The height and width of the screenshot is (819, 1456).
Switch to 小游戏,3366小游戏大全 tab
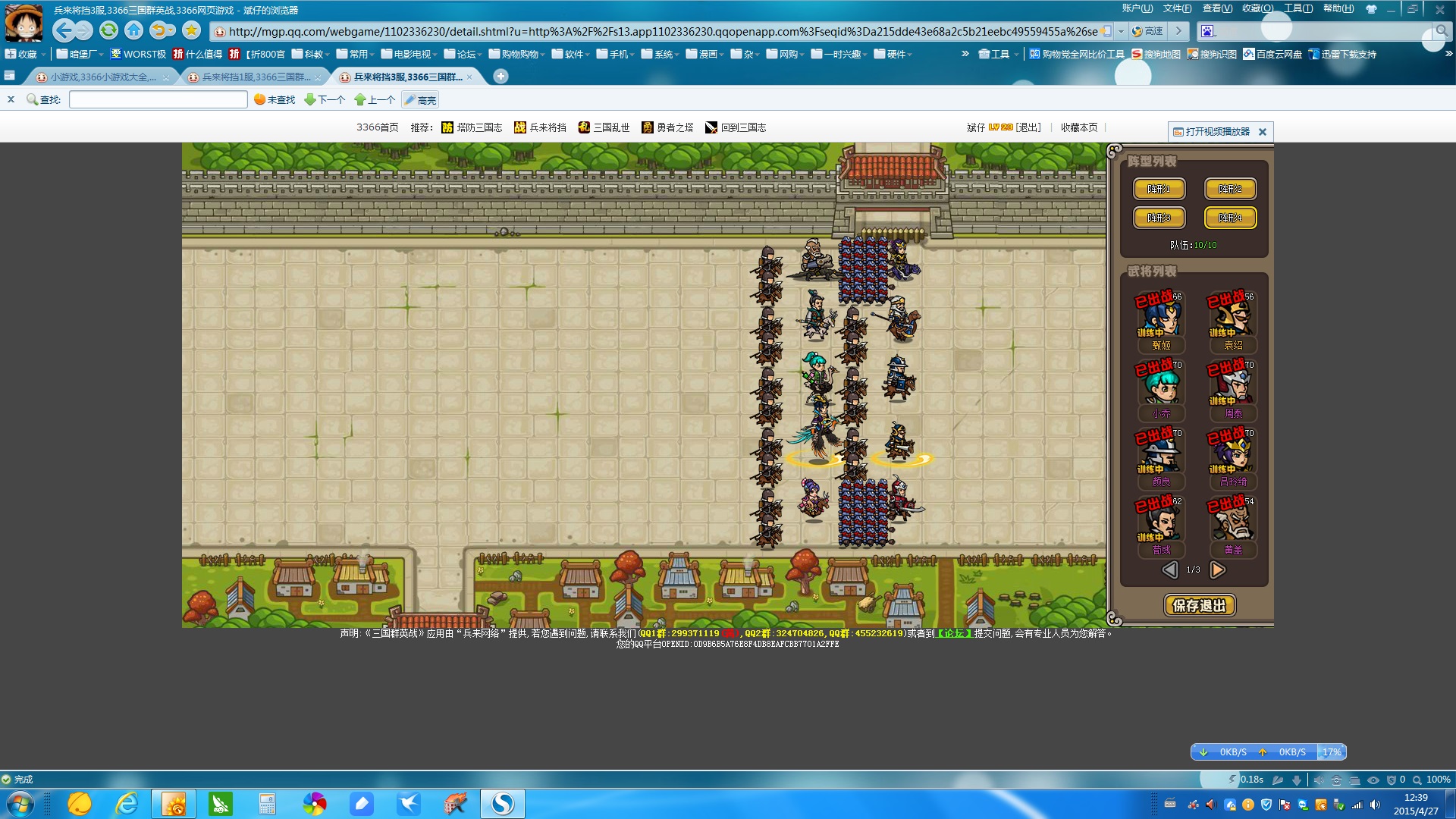coord(102,77)
